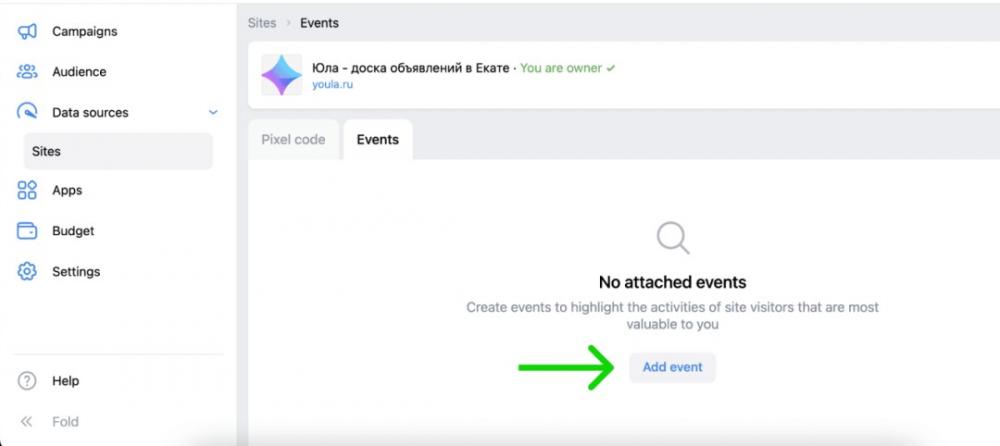Viewport: 1000px width, 446px height.
Task: Collapse the Data sources chevron
Action: [213, 112]
